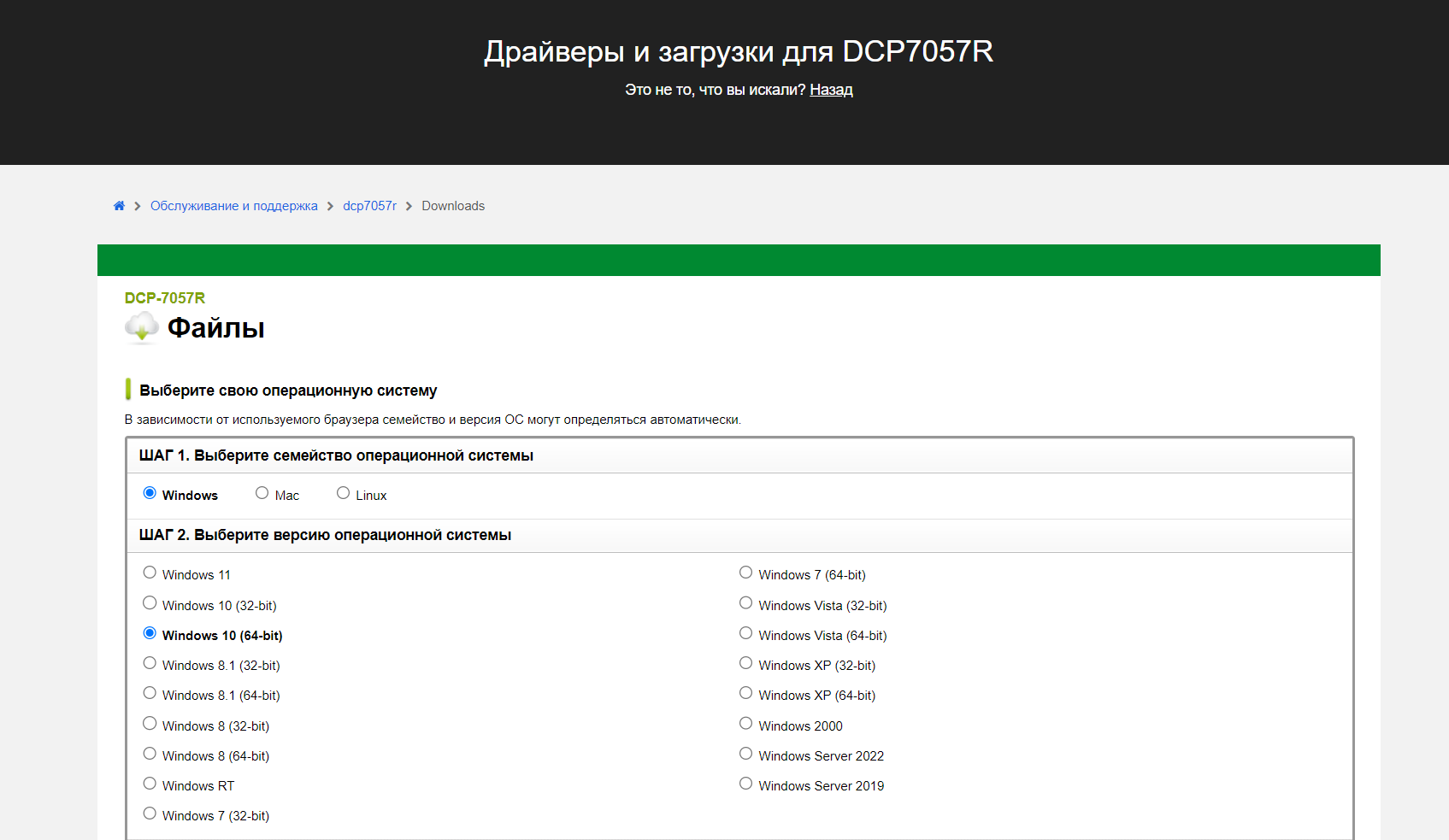1449x840 pixels.
Task: Click the ШАГ 2 section header
Action: tap(740, 535)
